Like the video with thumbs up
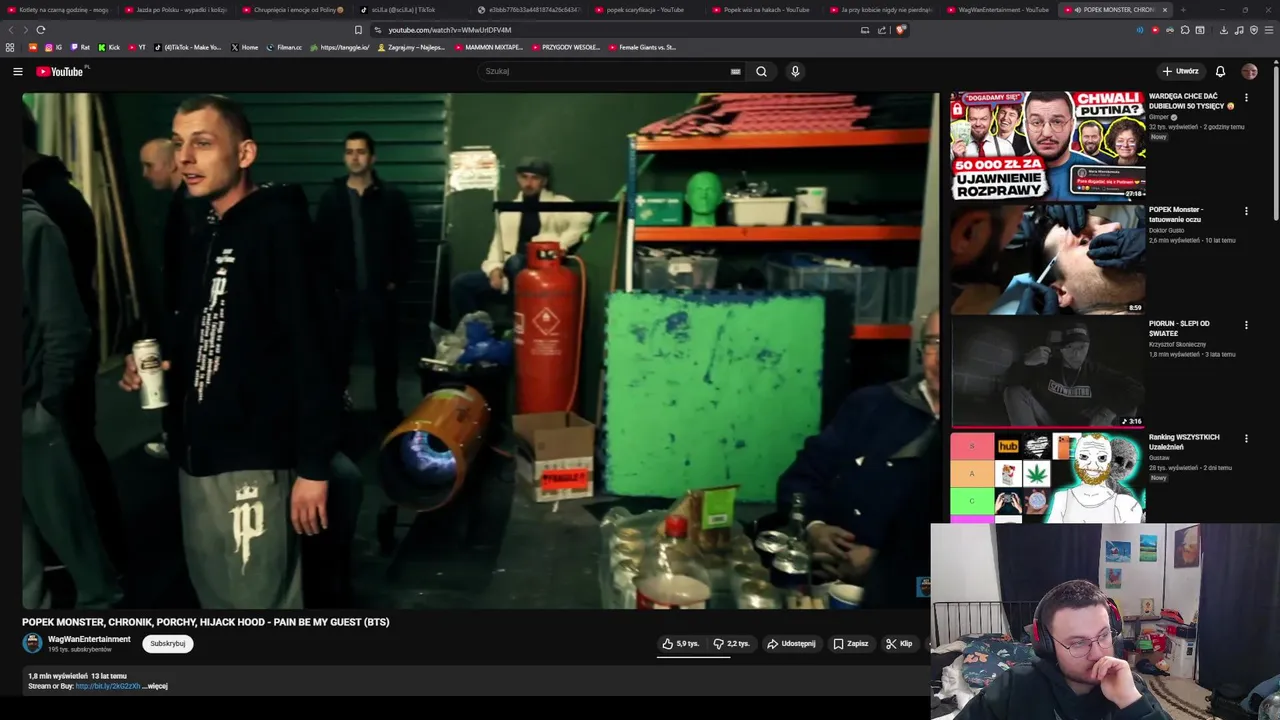Screen dimensions: 1280x720 click(x=680, y=644)
